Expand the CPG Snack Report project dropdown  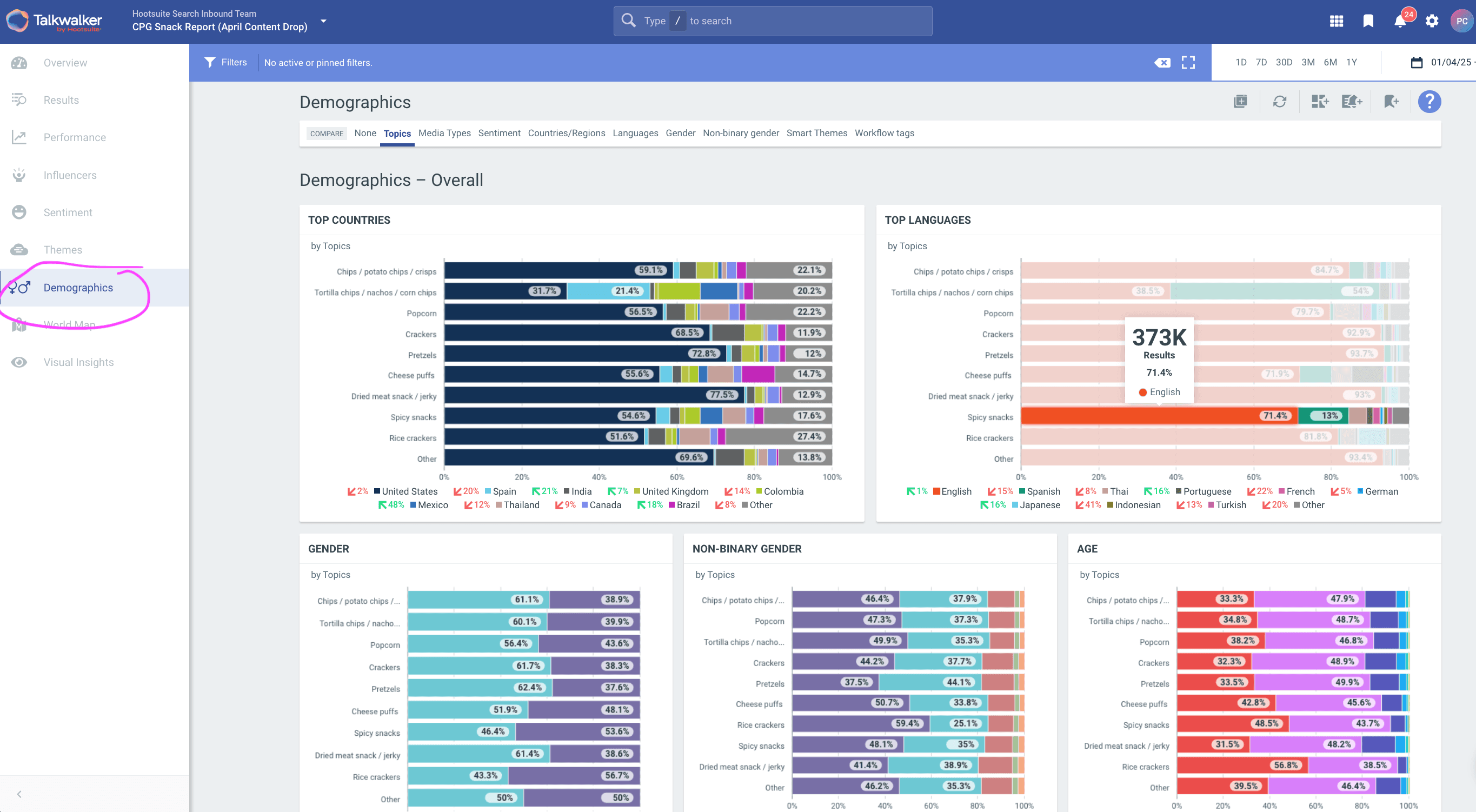coord(323,21)
